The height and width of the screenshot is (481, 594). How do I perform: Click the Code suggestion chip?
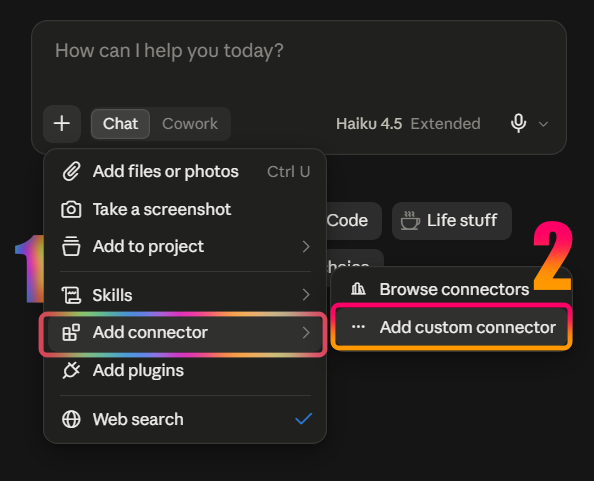click(x=353, y=220)
